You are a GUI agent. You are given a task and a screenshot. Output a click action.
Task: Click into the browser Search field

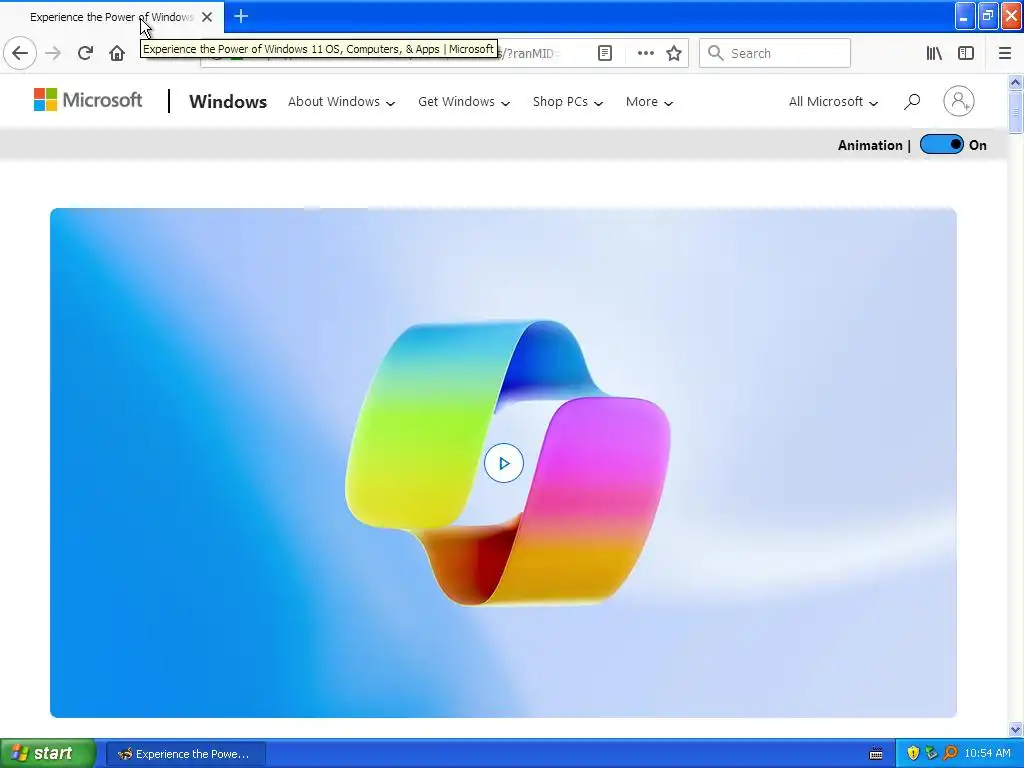(x=775, y=53)
